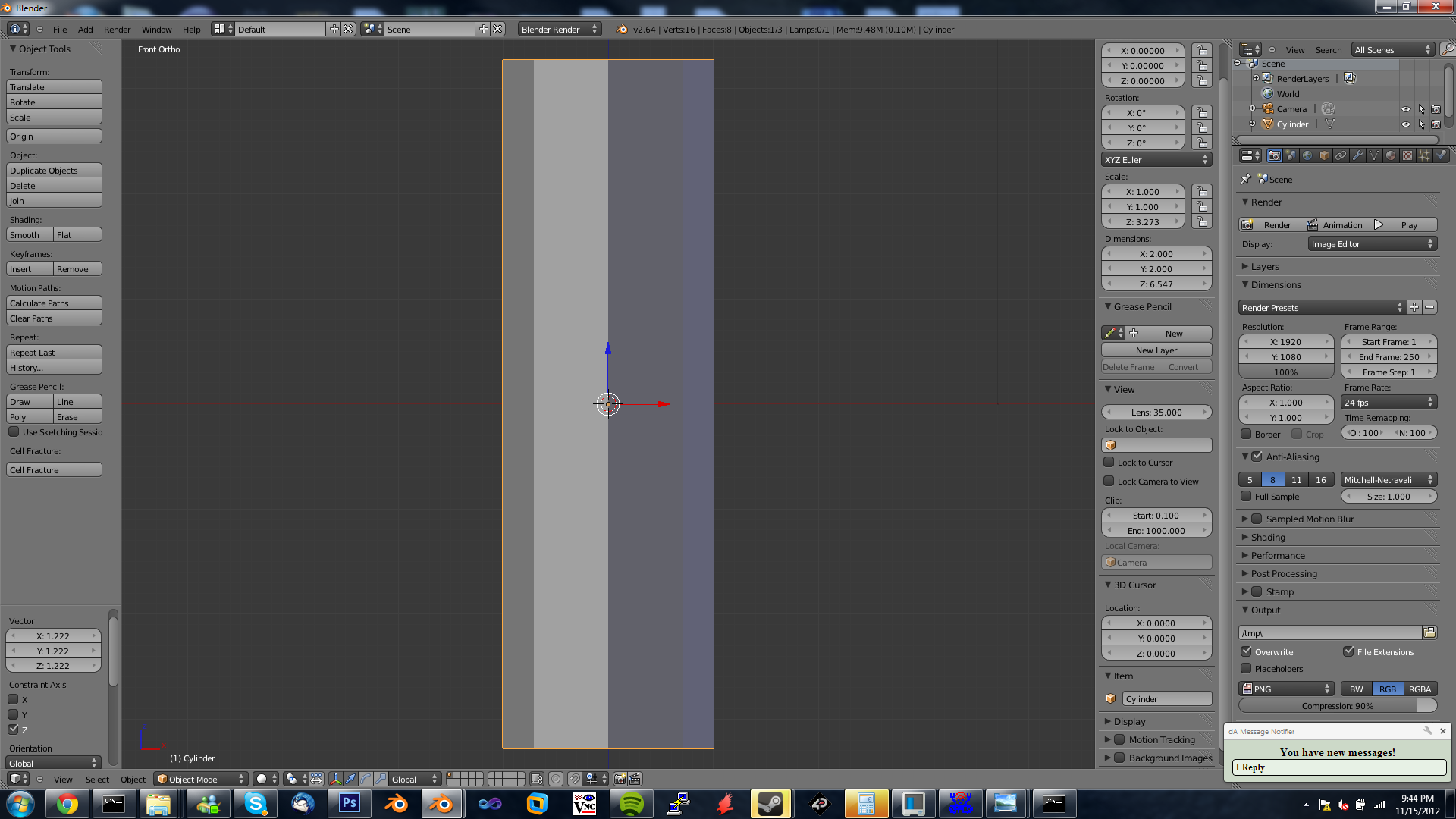Toggle Cylinder visibility eye in outliner
The height and width of the screenshot is (819, 1456).
[1405, 124]
